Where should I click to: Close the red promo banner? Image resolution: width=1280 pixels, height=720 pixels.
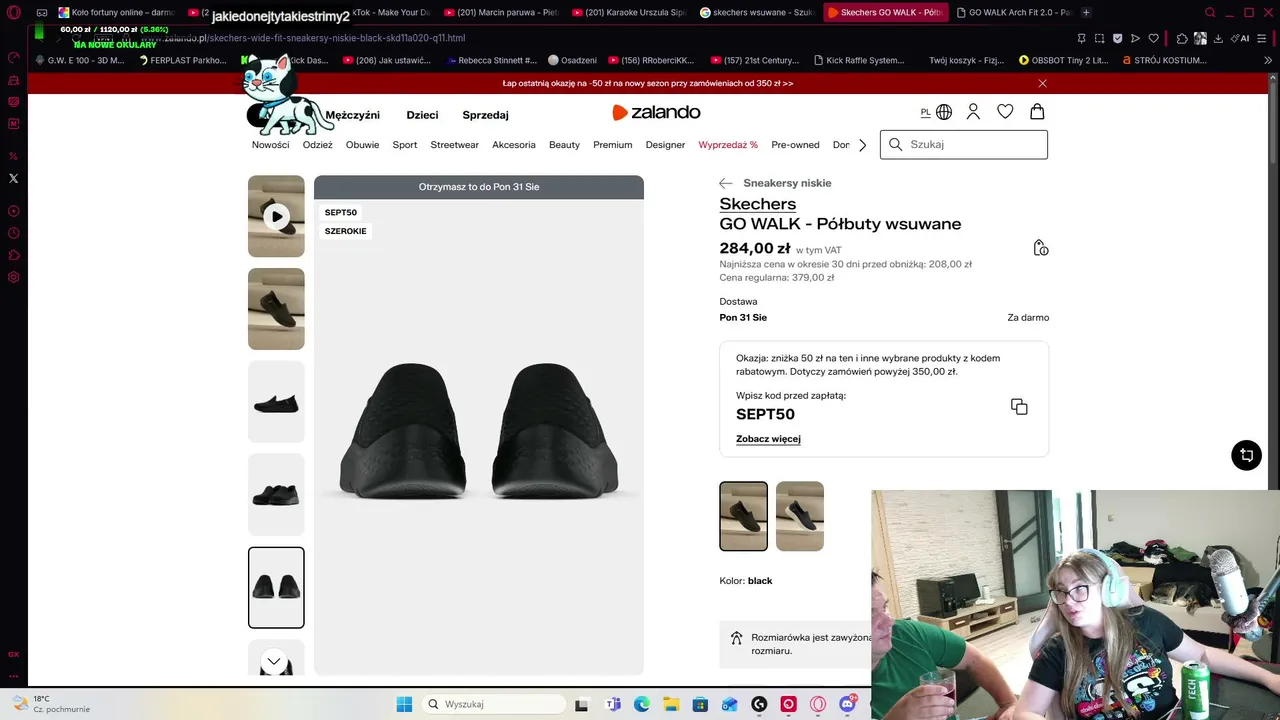point(1042,83)
